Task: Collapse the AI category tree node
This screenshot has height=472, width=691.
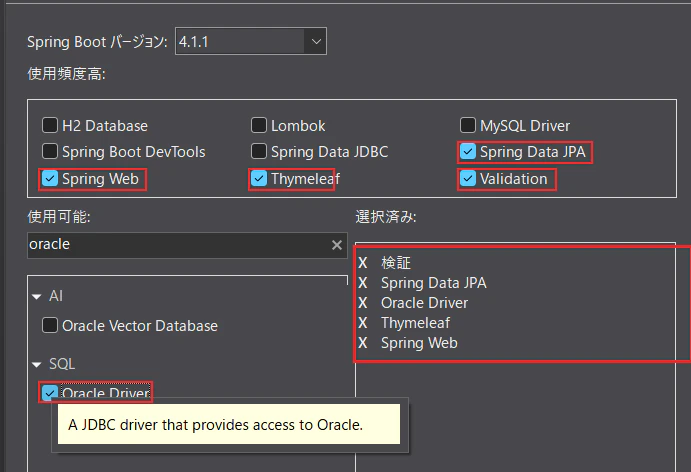Action: 37,297
